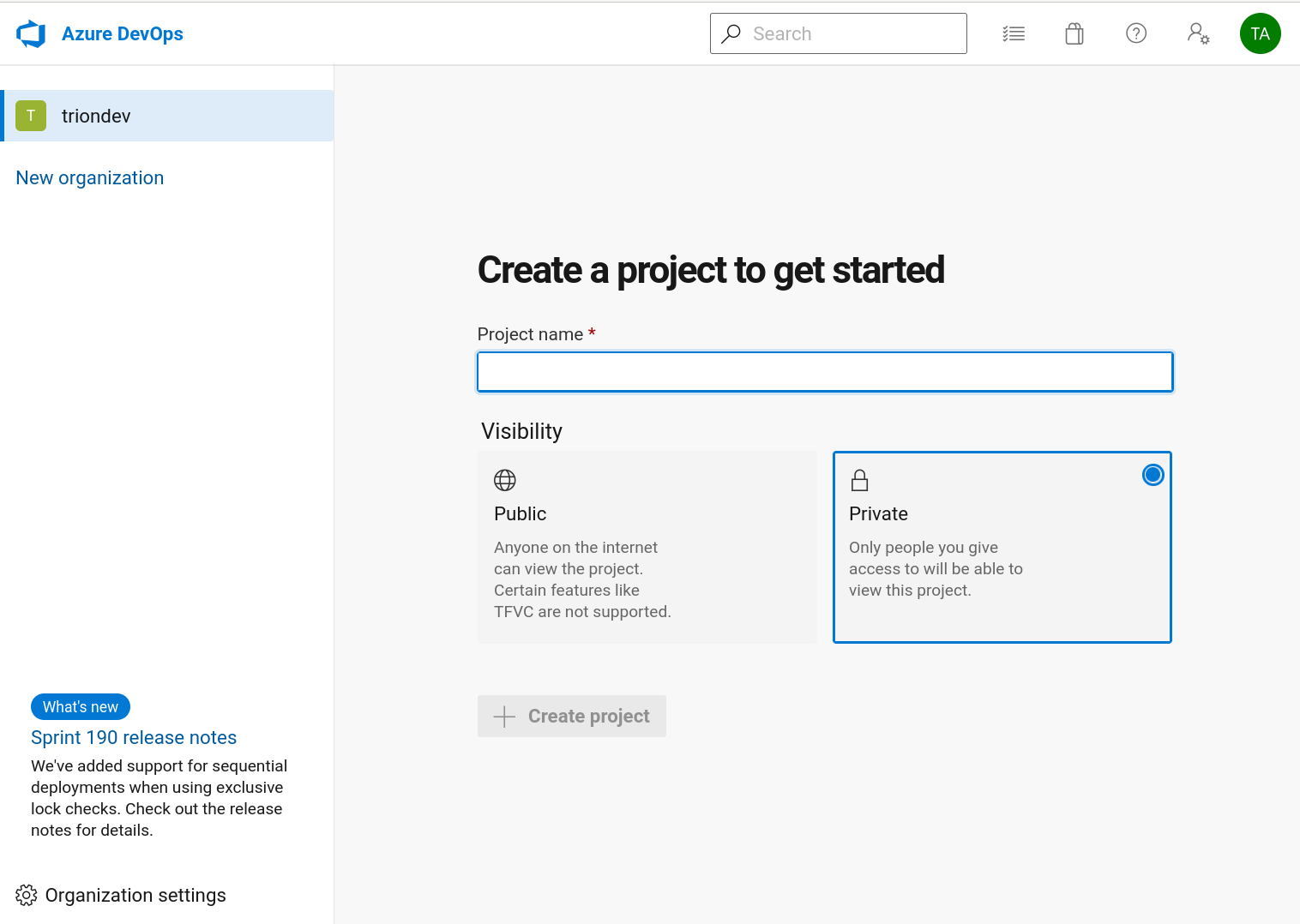Choose the Public visibility option
Viewport: 1300px width, 924px height.
tap(647, 547)
